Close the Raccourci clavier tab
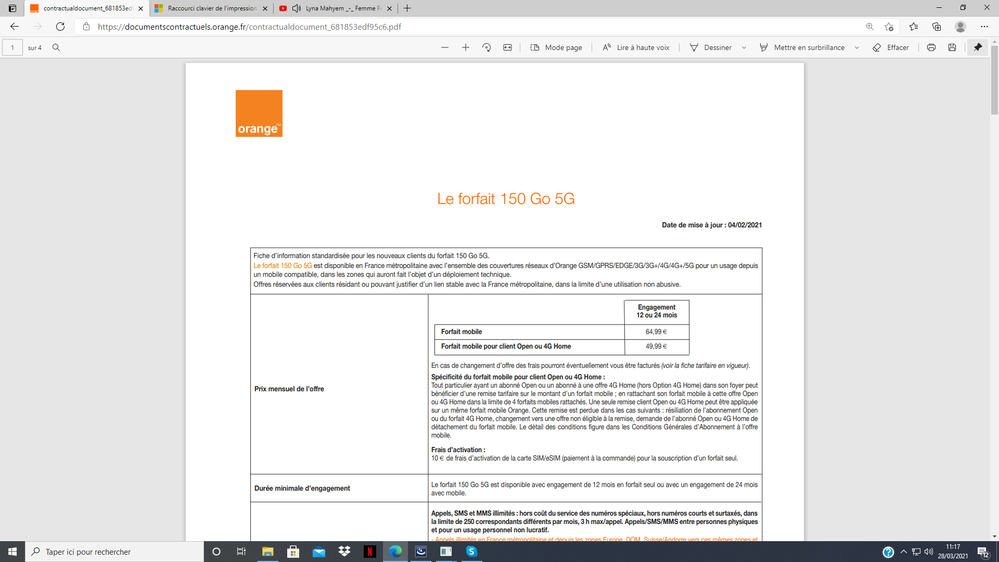The height and width of the screenshot is (562, 999). click(x=265, y=8)
